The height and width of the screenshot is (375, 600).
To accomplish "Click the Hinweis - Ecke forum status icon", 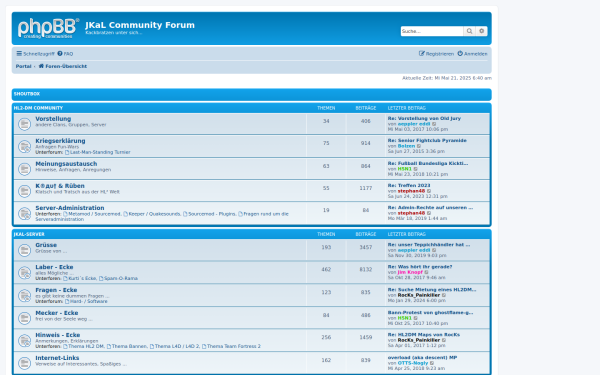I will tap(24, 341).
